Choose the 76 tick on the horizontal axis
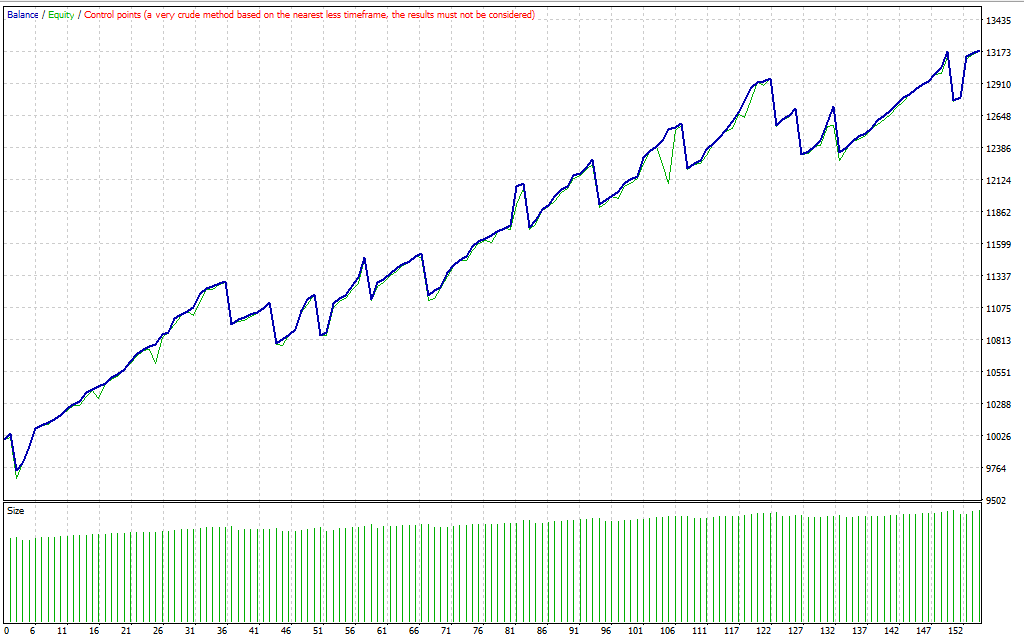The width and height of the screenshot is (1024, 640). 477,631
